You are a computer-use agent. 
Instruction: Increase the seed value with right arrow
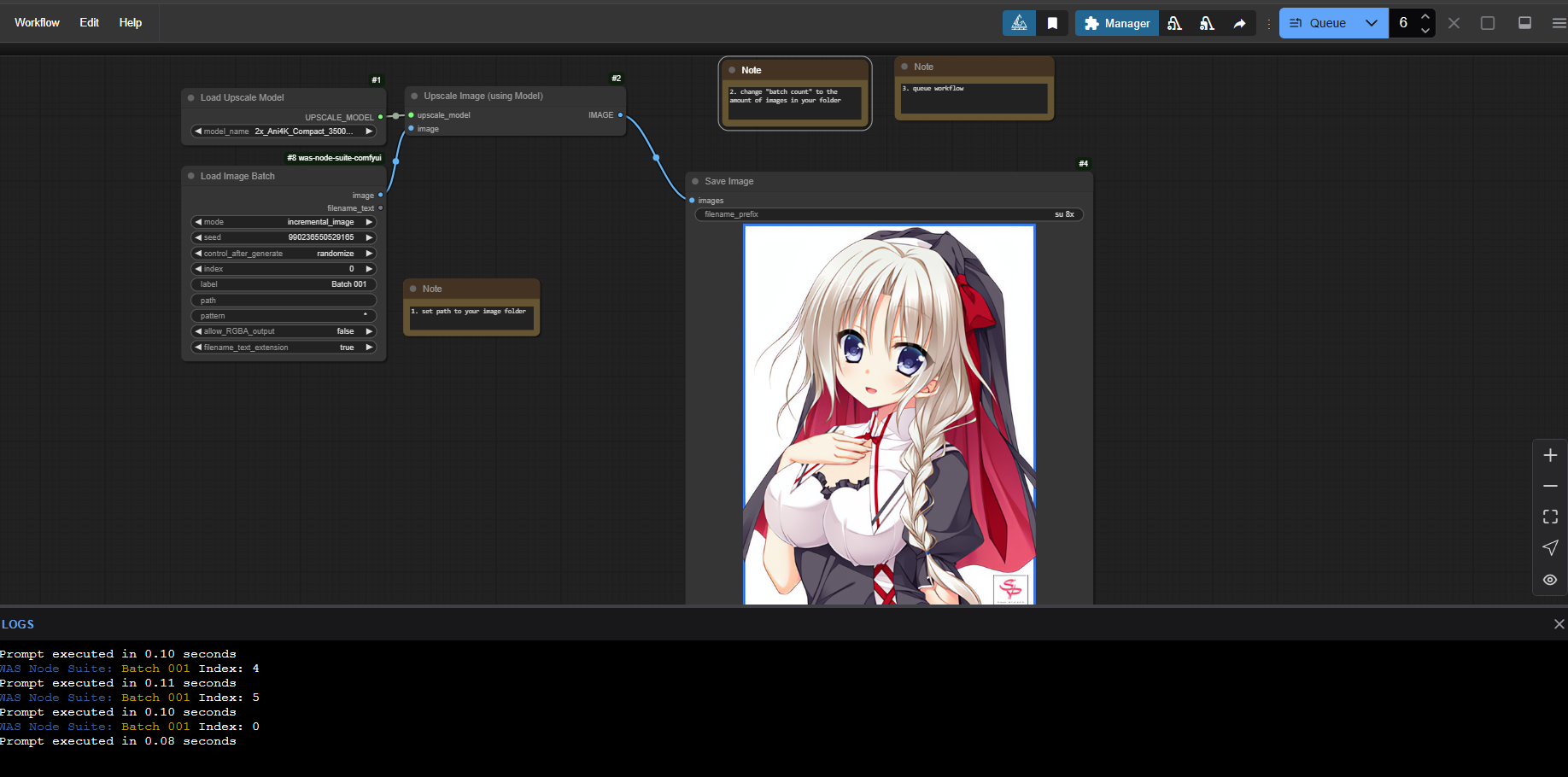click(370, 237)
